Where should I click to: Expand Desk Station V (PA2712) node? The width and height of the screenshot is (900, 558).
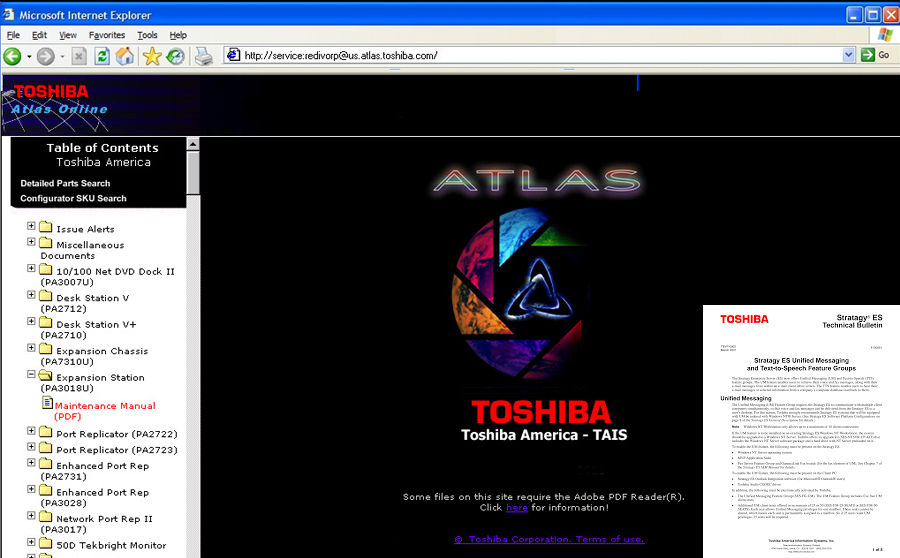pyautogui.click(x=31, y=295)
